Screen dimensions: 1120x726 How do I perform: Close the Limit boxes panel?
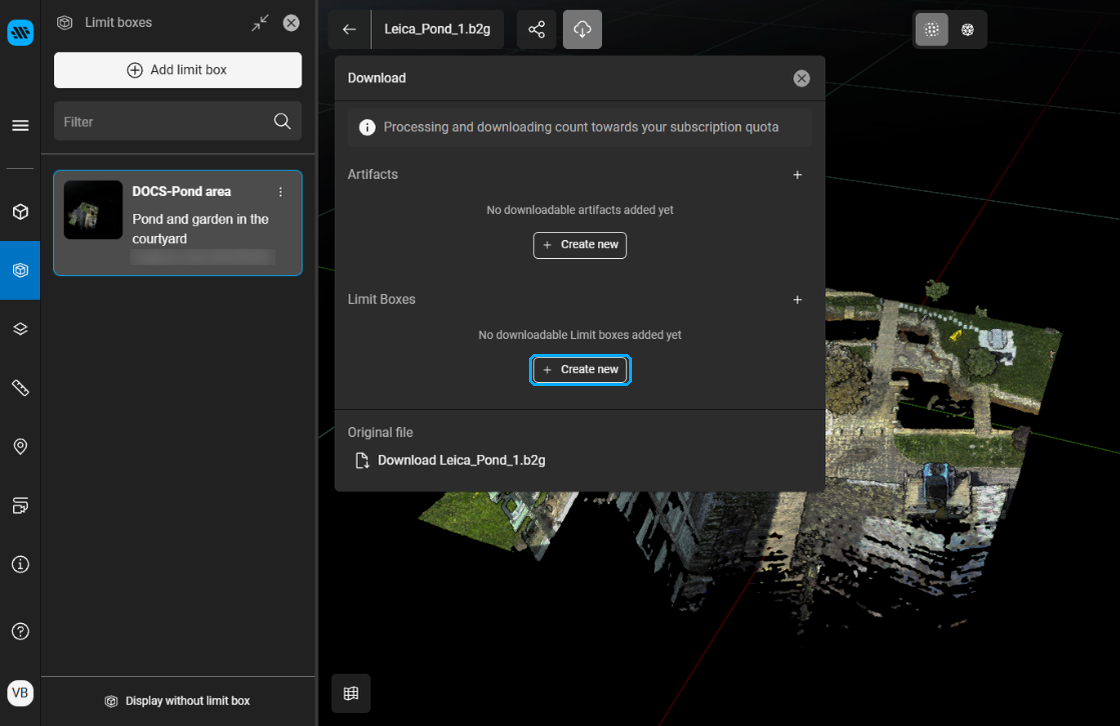click(291, 23)
